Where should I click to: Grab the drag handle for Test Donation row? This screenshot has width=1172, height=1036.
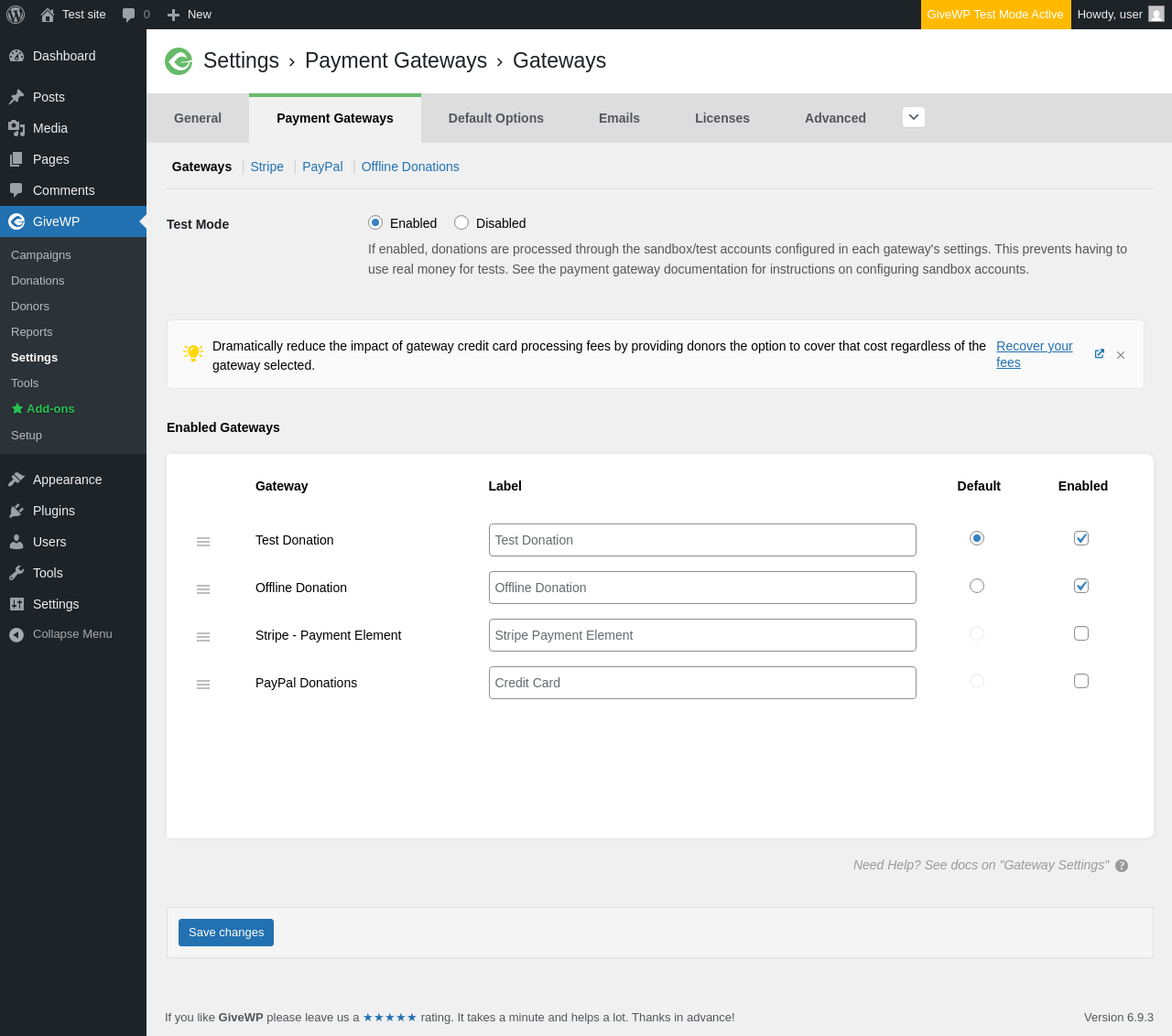click(x=203, y=542)
